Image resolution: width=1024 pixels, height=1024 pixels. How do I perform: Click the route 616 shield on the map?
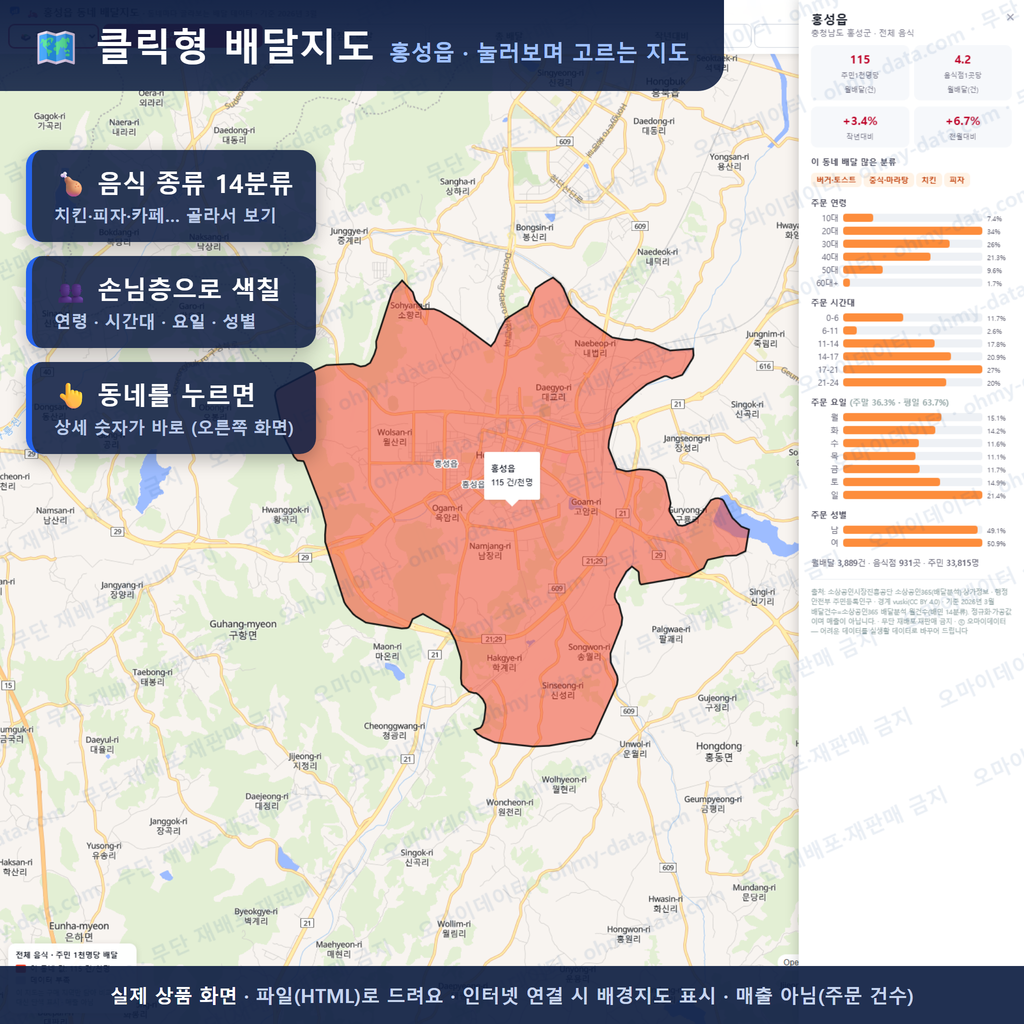point(765,366)
